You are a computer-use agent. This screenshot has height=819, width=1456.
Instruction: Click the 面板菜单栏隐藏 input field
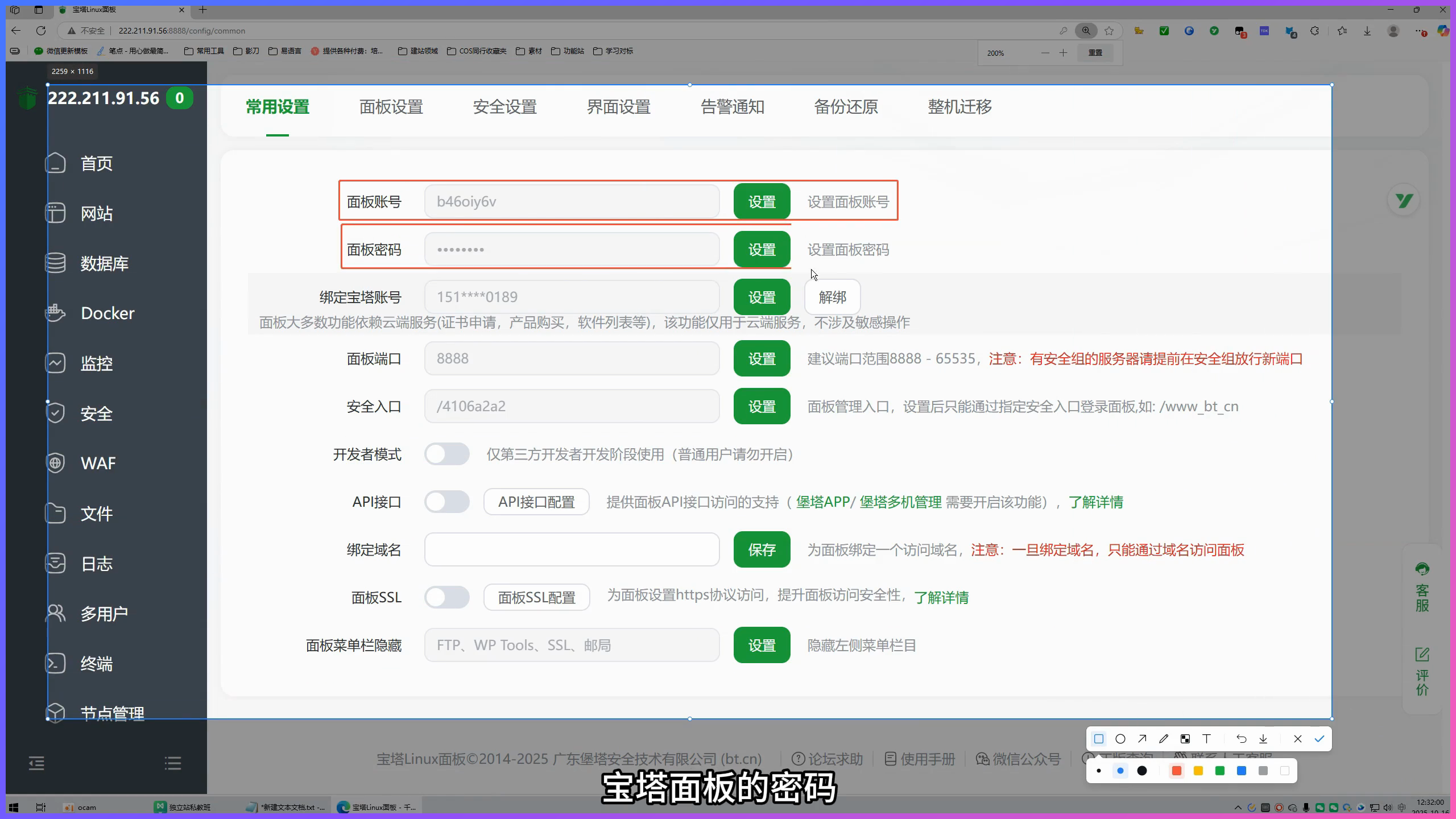click(572, 645)
